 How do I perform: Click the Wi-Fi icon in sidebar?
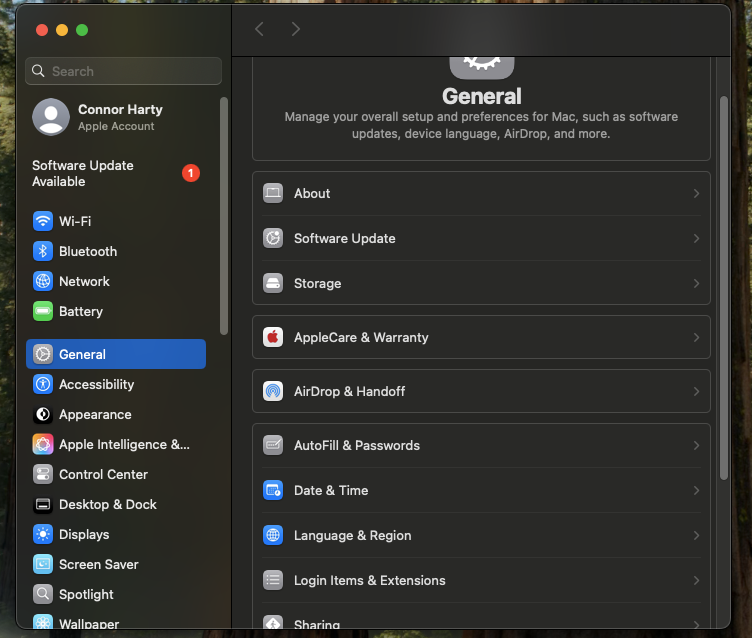tap(43, 221)
